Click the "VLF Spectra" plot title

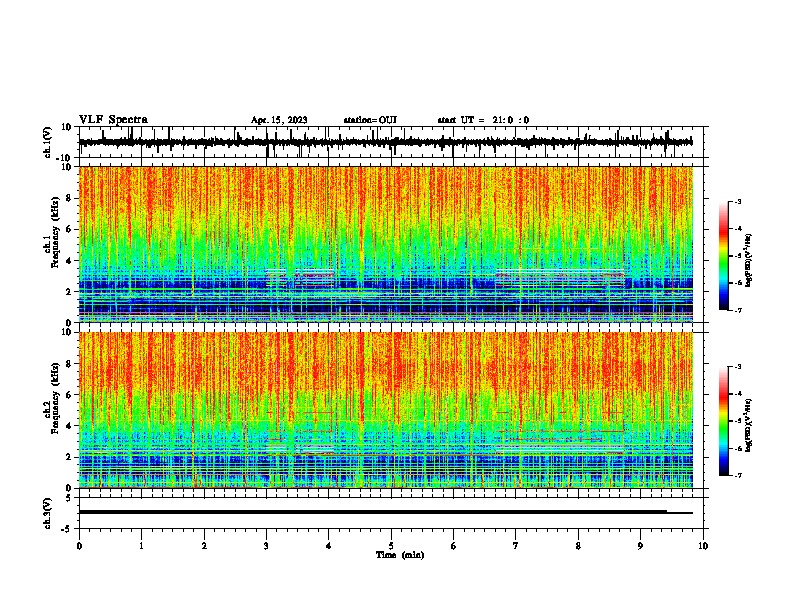tap(113, 120)
